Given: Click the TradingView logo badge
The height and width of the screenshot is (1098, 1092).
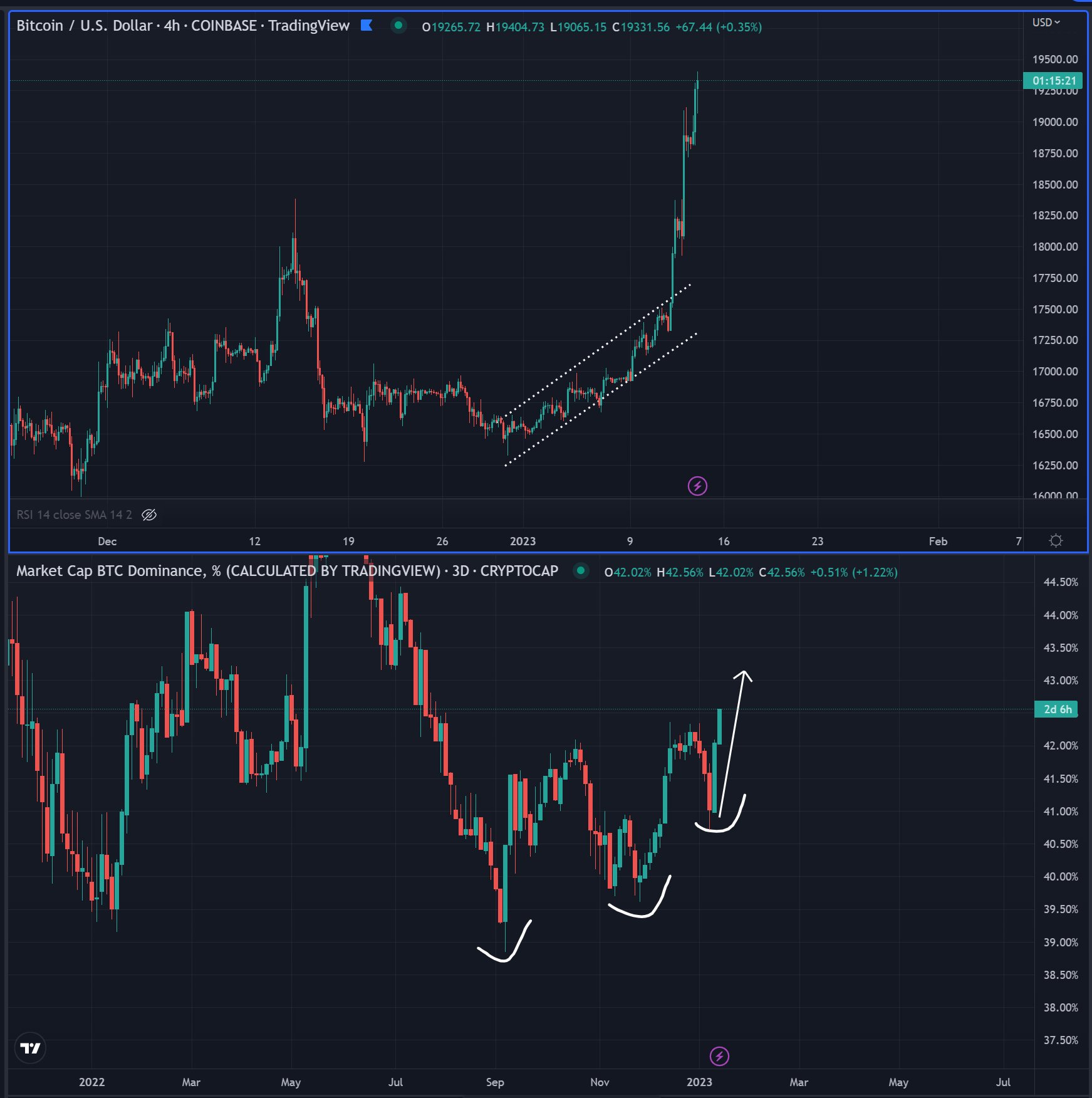Looking at the screenshot, I should (x=30, y=1048).
